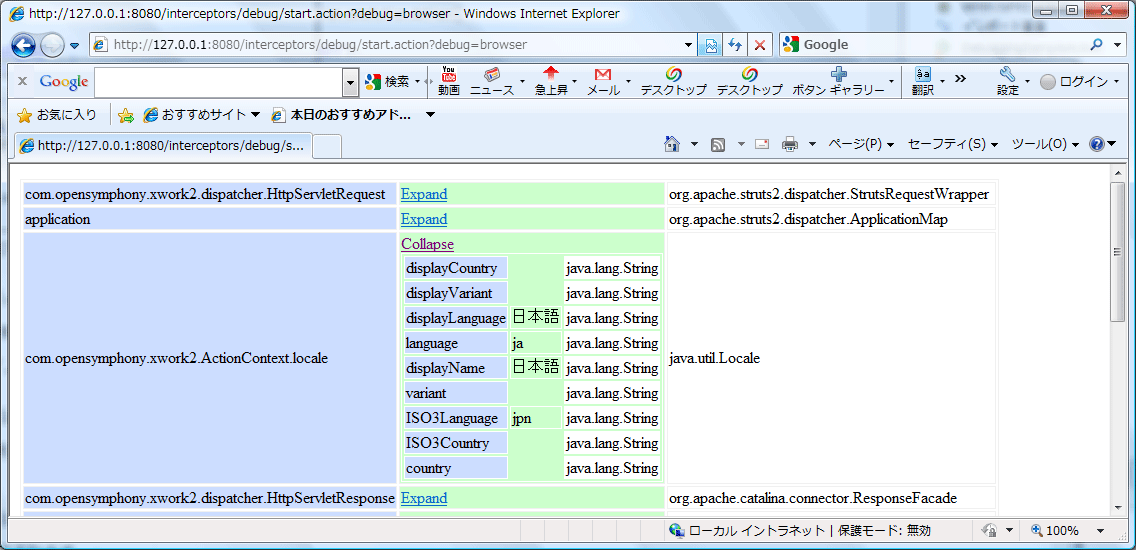
Task: Close the Google Toolbar with X
Action: (x=22, y=81)
